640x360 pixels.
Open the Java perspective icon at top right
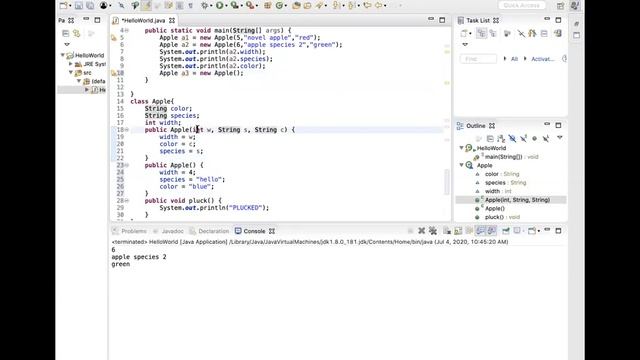click(x=575, y=5)
